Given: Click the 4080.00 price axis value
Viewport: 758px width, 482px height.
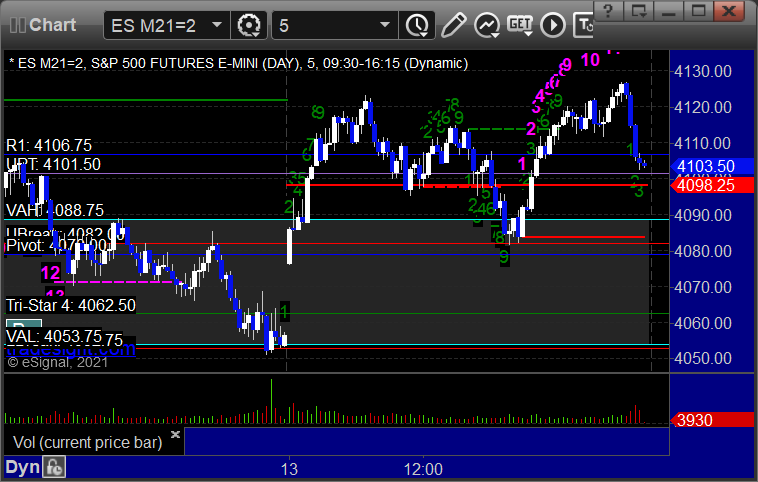Looking at the screenshot, I should [703, 251].
